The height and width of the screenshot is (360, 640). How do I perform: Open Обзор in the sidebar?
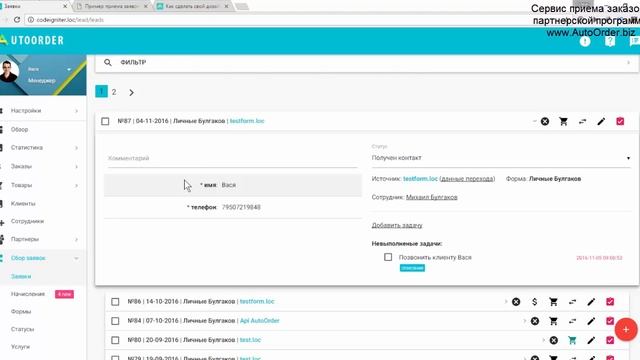coord(20,129)
